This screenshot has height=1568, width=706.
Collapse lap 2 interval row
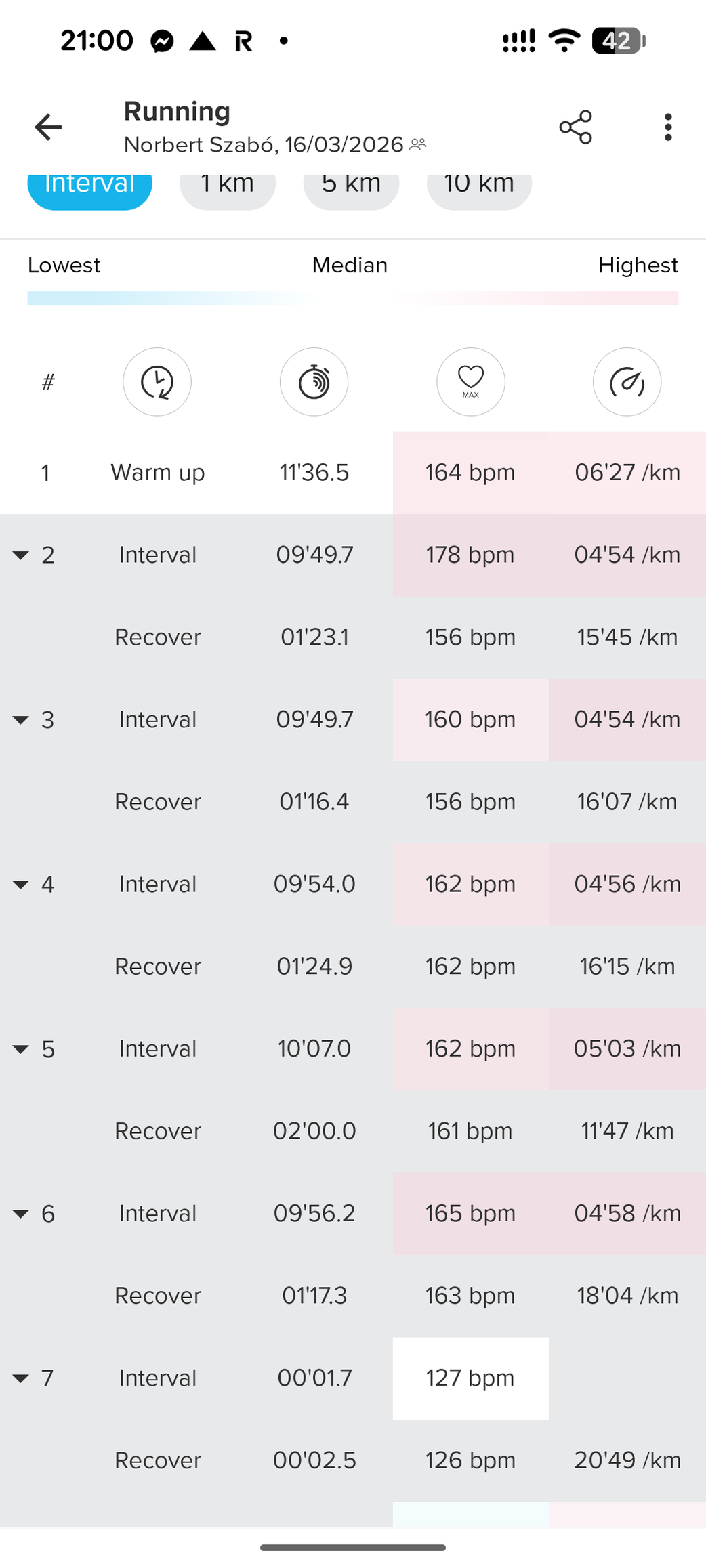(21, 555)
